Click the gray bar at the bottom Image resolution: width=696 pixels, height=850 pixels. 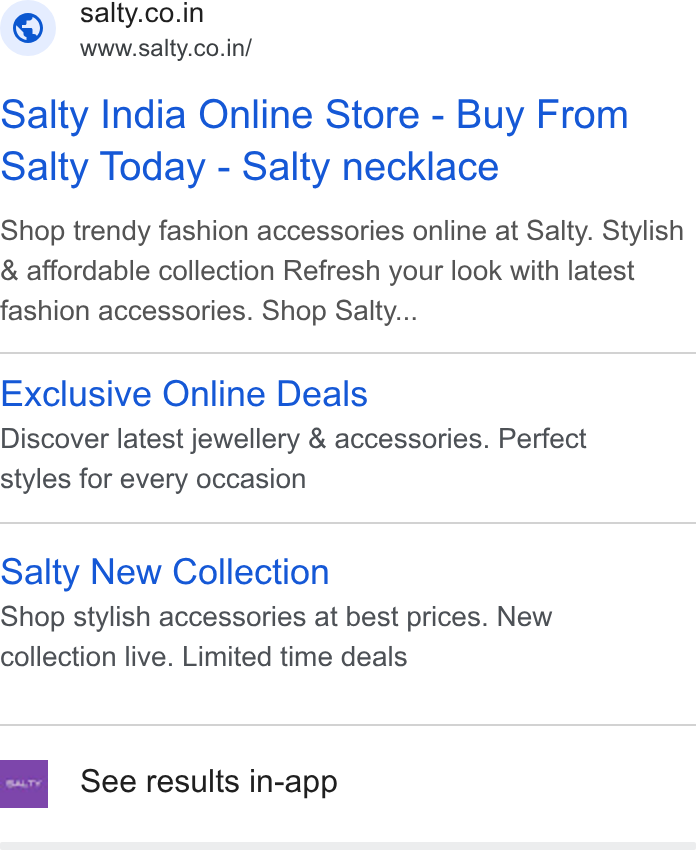pyautogui.click(x=348, y=846)
